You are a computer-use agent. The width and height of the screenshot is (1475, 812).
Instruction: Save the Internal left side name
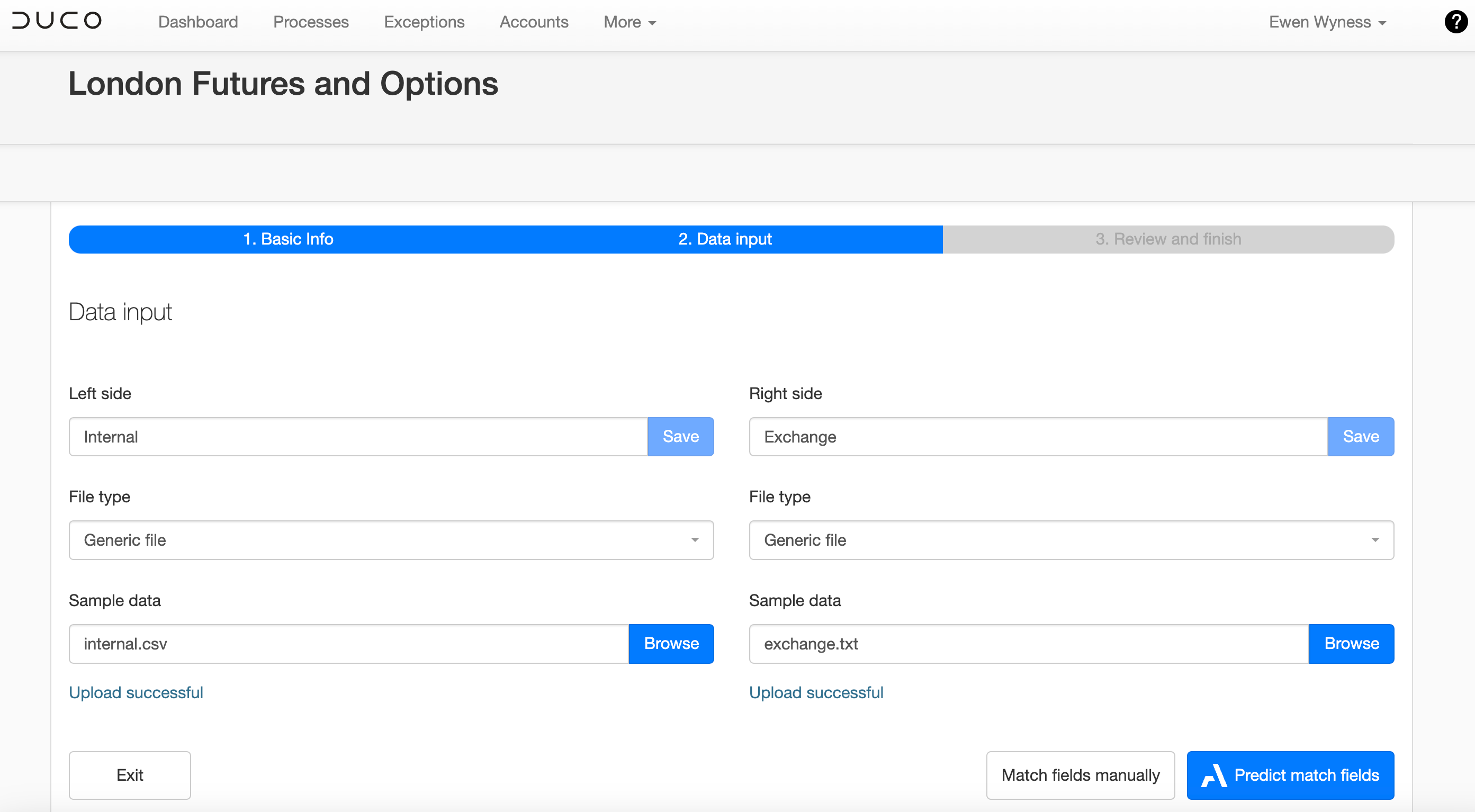(681, 436)
